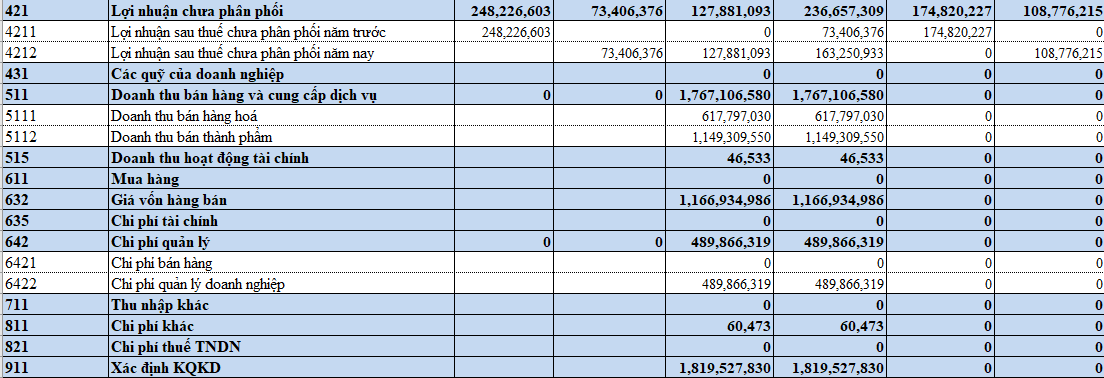Screen dimensions: 1104x378
Task: Select the Xác định KQKD cell
Action: tap(275, 367)
